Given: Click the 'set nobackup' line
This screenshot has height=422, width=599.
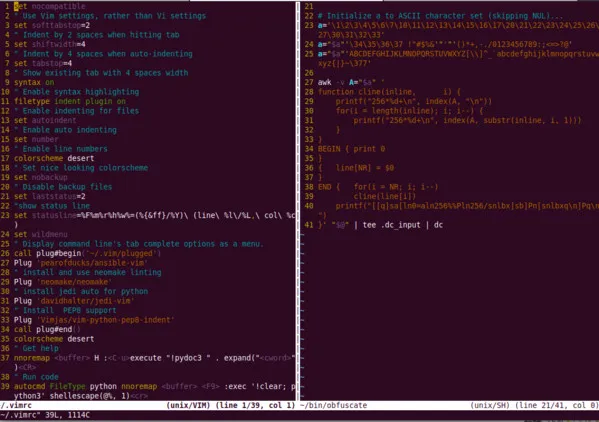Looking at the screenshot, I should [x=40, y=177].
